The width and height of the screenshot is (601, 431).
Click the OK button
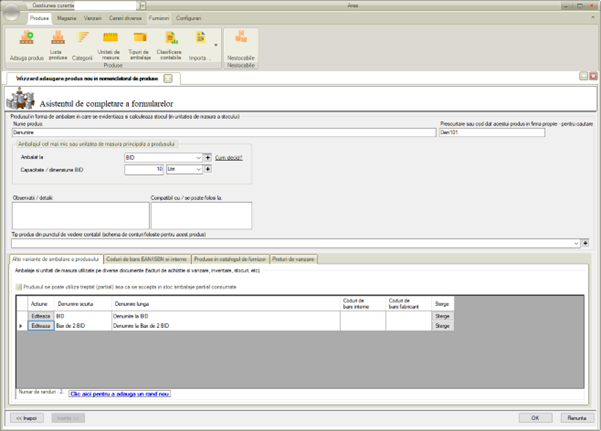pos(535,418)
